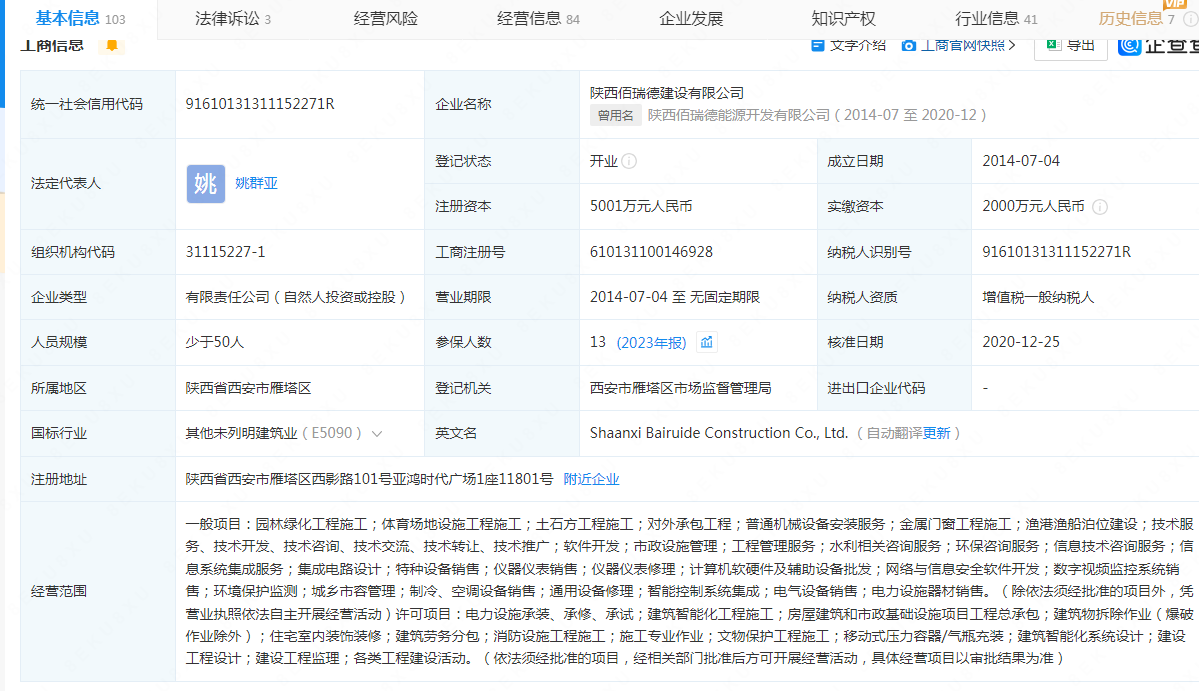This screenshot has height=691, width=1199.
Task: Click the 姚 avatar icon of legal representative
Action: point(205,184)
